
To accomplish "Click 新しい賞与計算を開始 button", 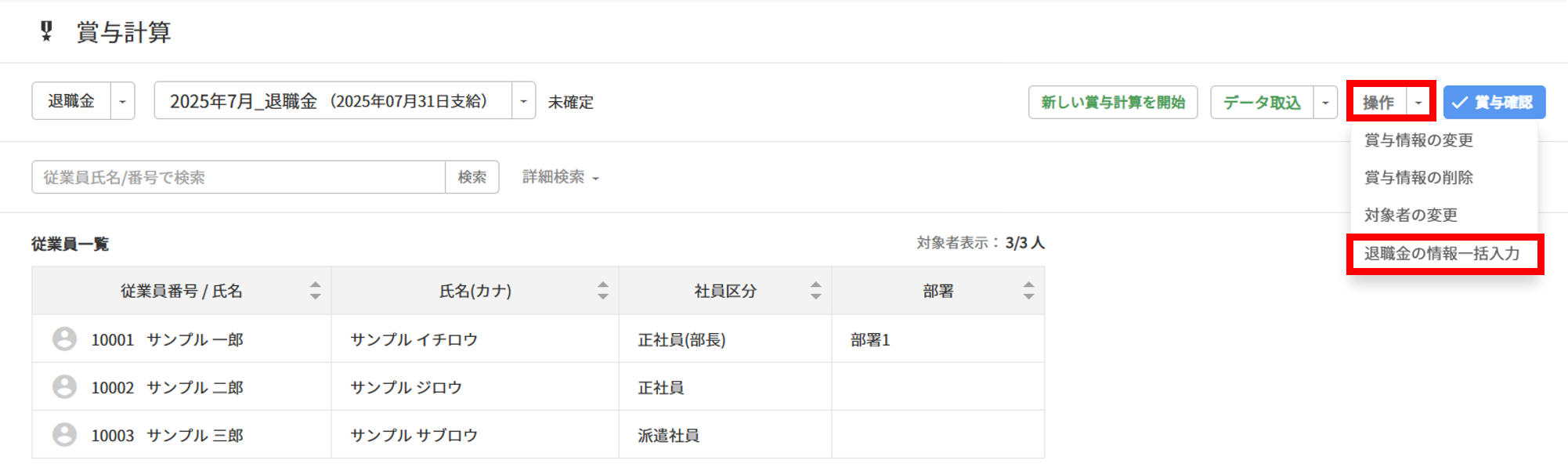I will pyautogui.click(x=1112, y=102).
